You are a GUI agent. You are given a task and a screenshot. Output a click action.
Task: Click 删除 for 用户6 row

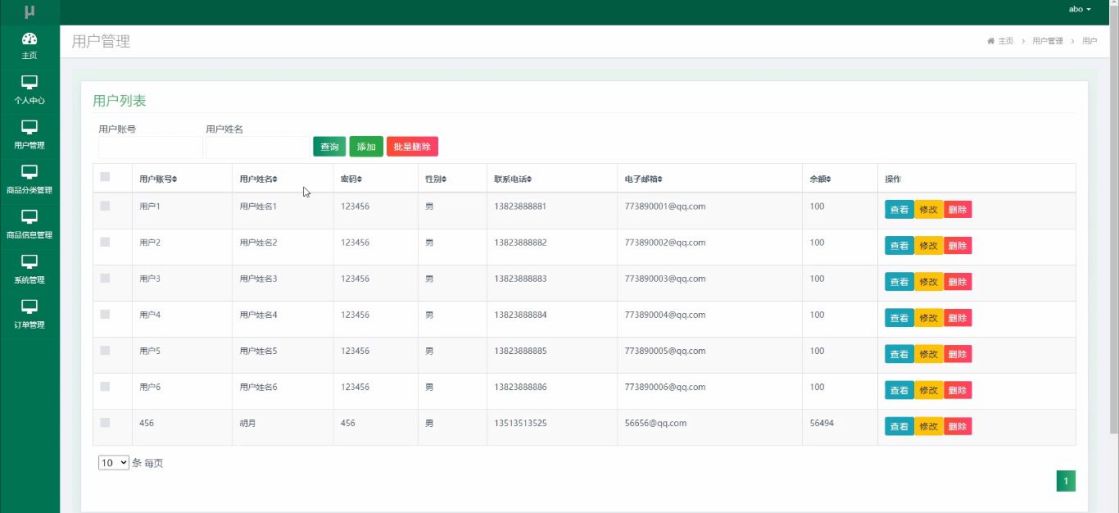click(958, 390)
